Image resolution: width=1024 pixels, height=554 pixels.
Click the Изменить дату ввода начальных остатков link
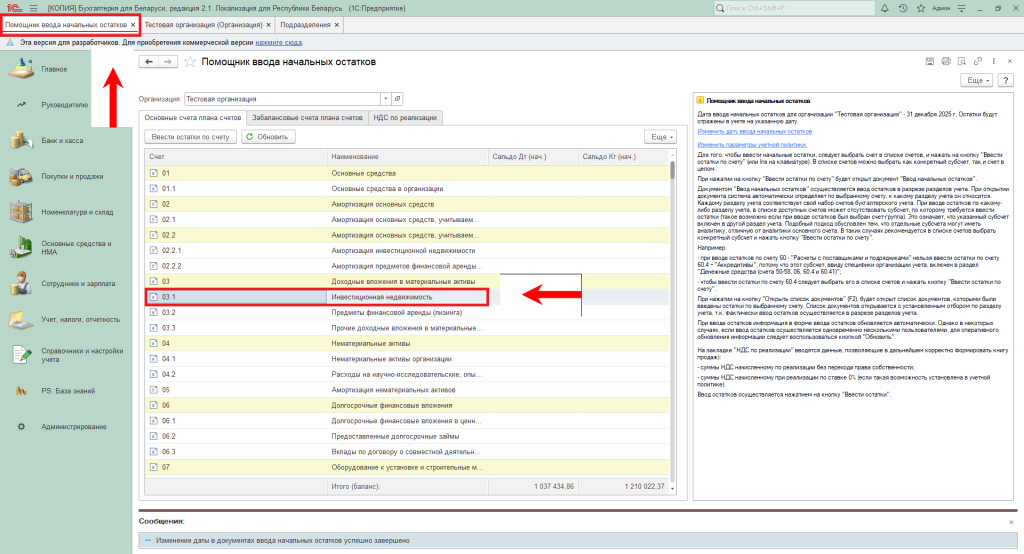755,131
